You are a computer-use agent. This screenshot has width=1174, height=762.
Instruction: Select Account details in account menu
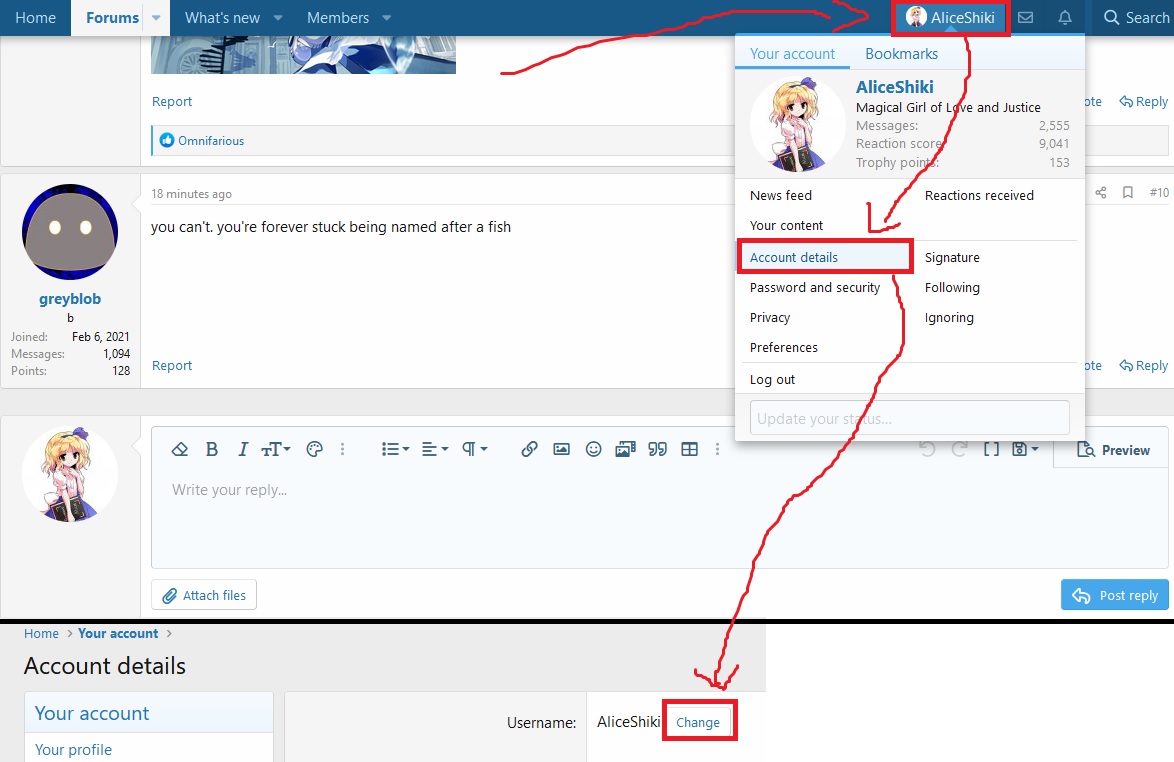point(794,257)
